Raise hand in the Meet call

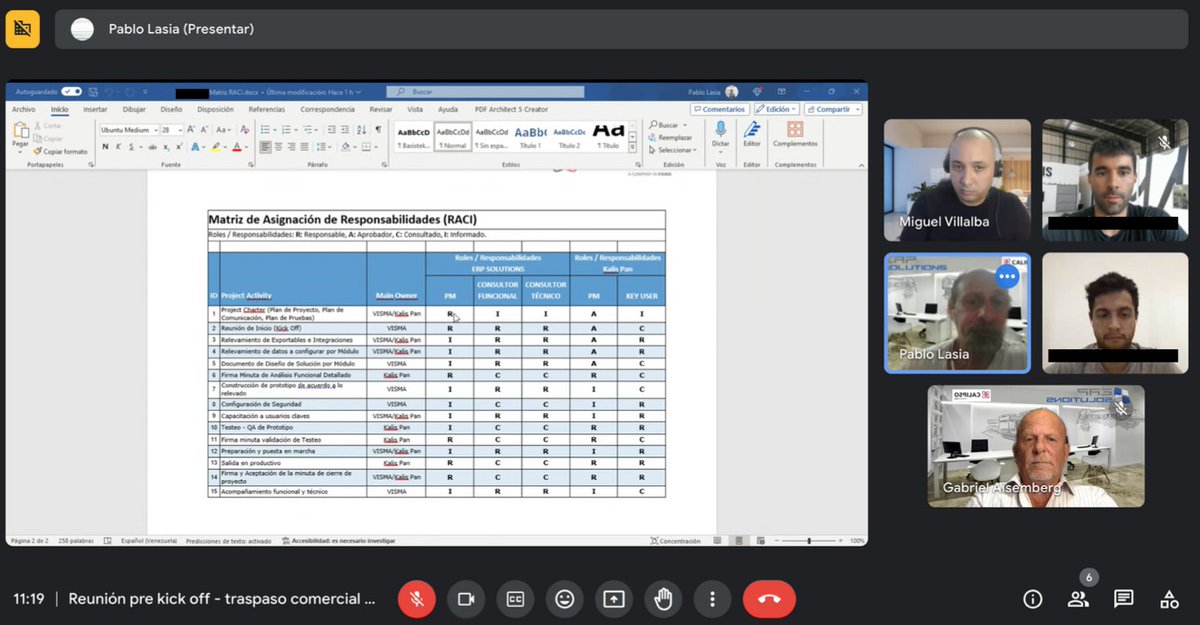(662, 599)
